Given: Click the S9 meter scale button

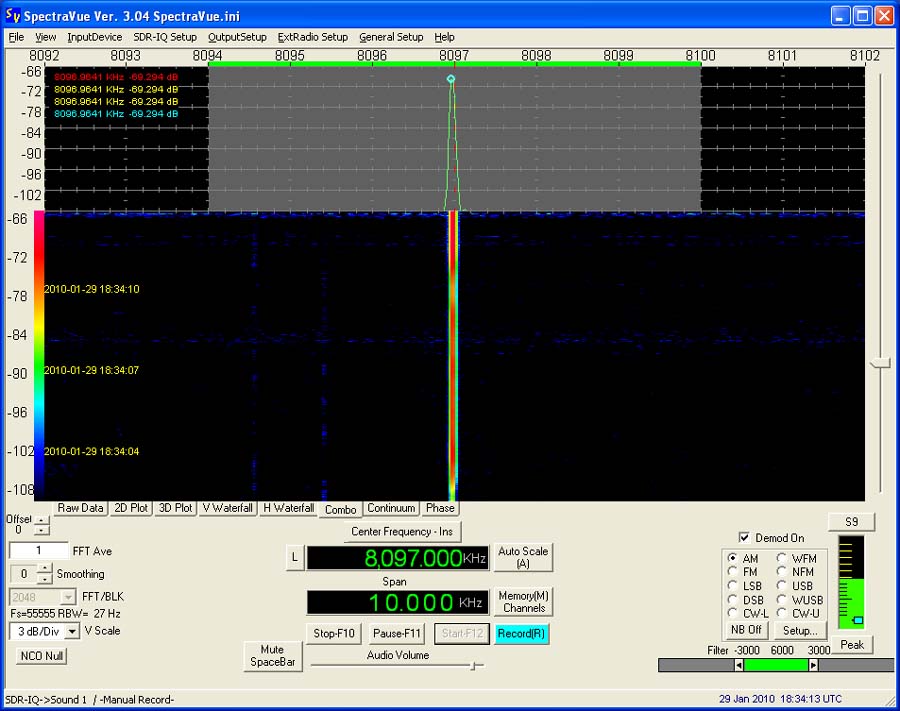Looking at the screenshot, I should [x=852, y=522].
